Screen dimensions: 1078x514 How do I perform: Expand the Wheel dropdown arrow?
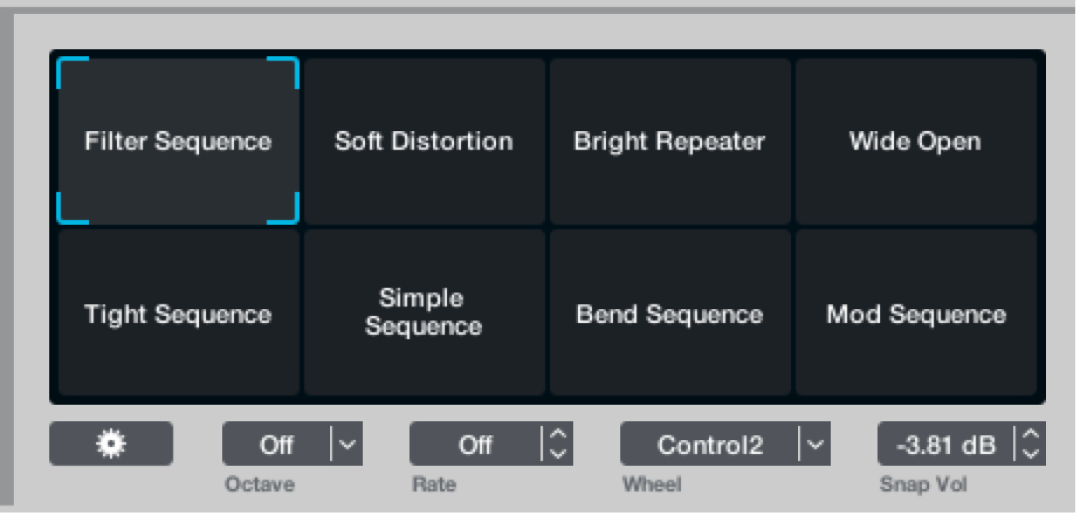815,444
